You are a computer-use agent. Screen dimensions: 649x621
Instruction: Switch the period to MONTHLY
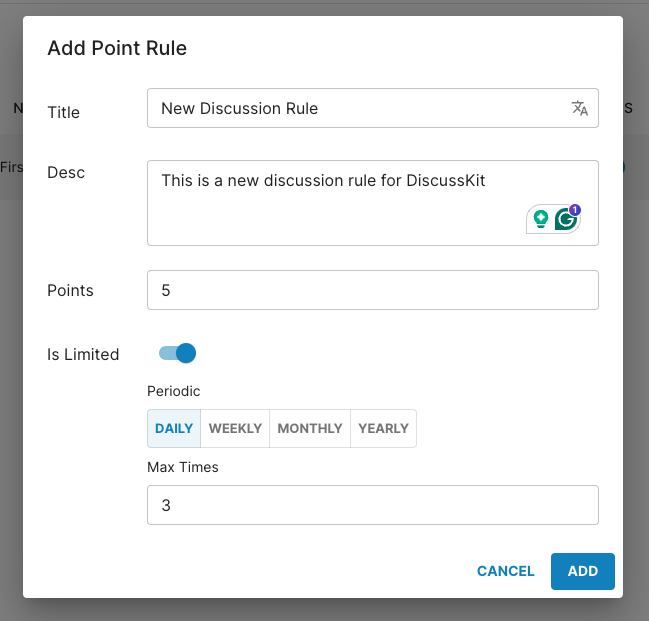(x=310, y=428)
